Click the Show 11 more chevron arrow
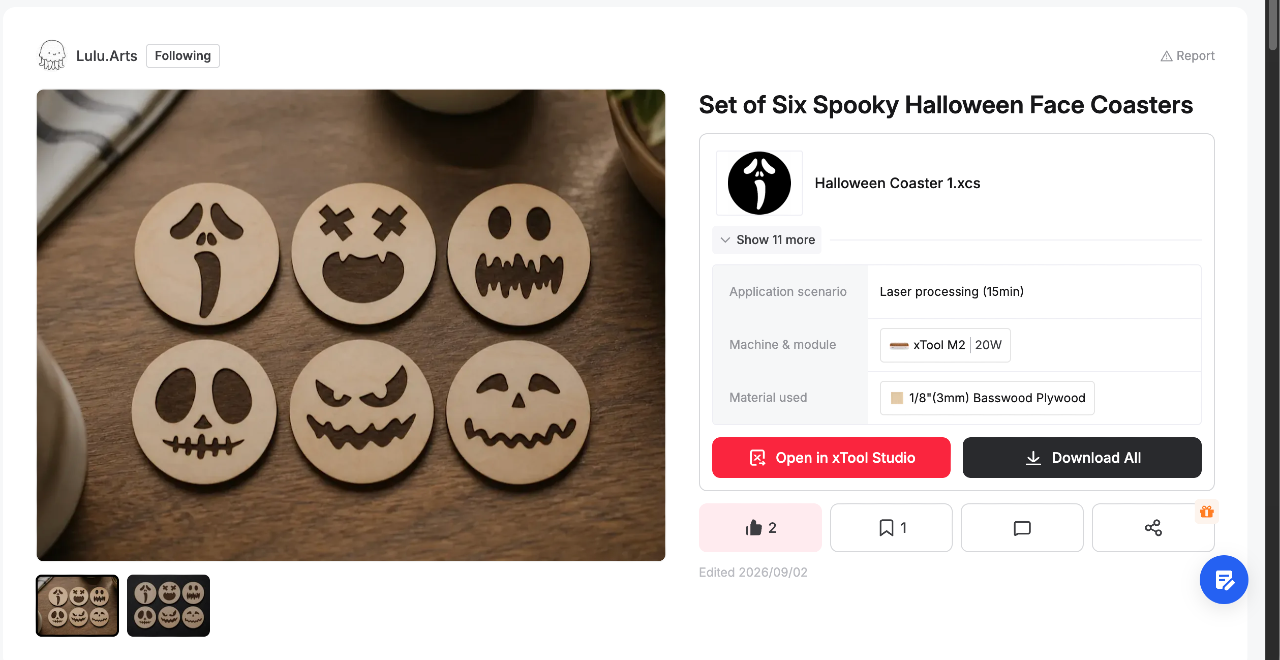This screenshot has height=660, width=1280. tap(726, 240)
